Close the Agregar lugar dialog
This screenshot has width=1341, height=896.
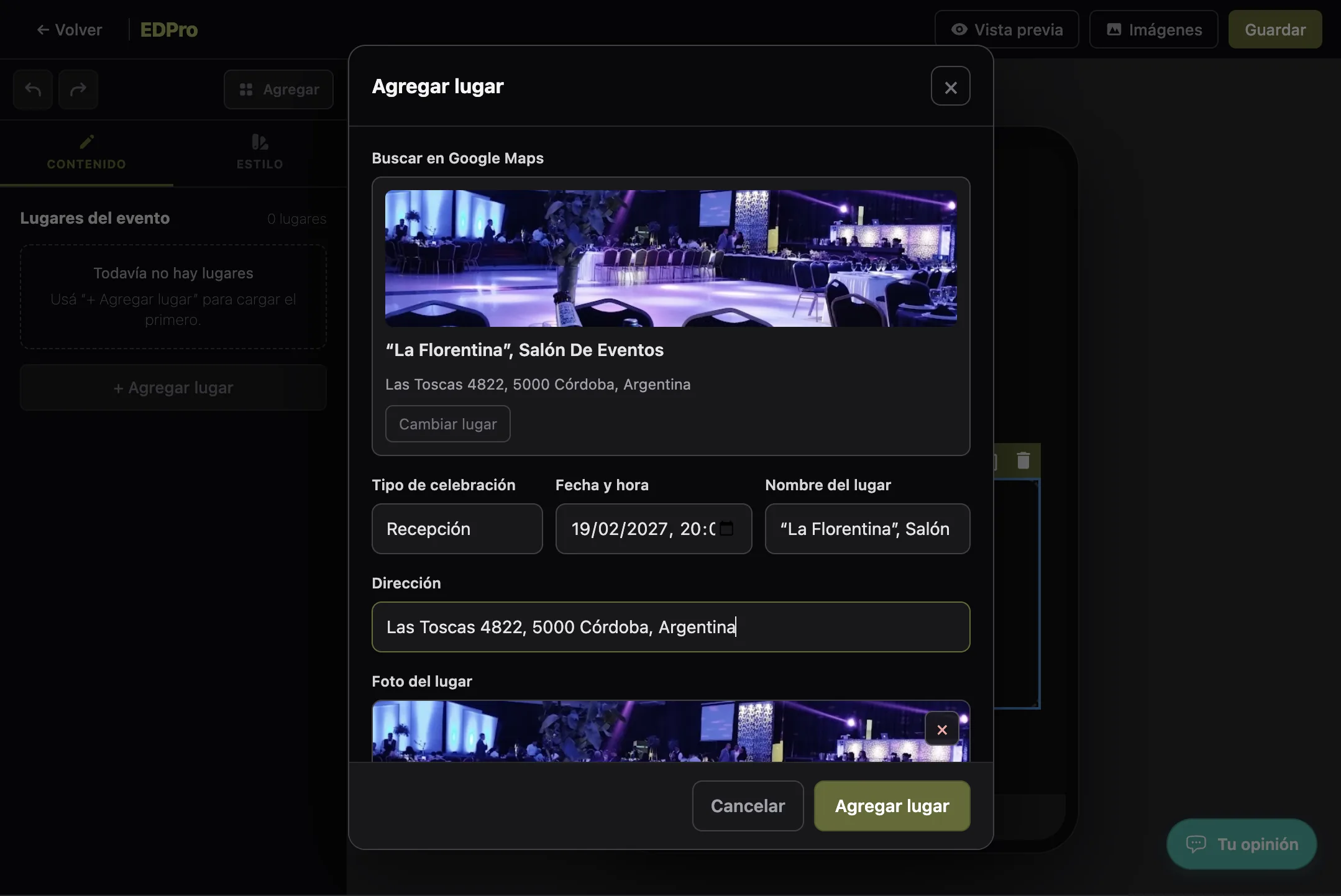950,86
